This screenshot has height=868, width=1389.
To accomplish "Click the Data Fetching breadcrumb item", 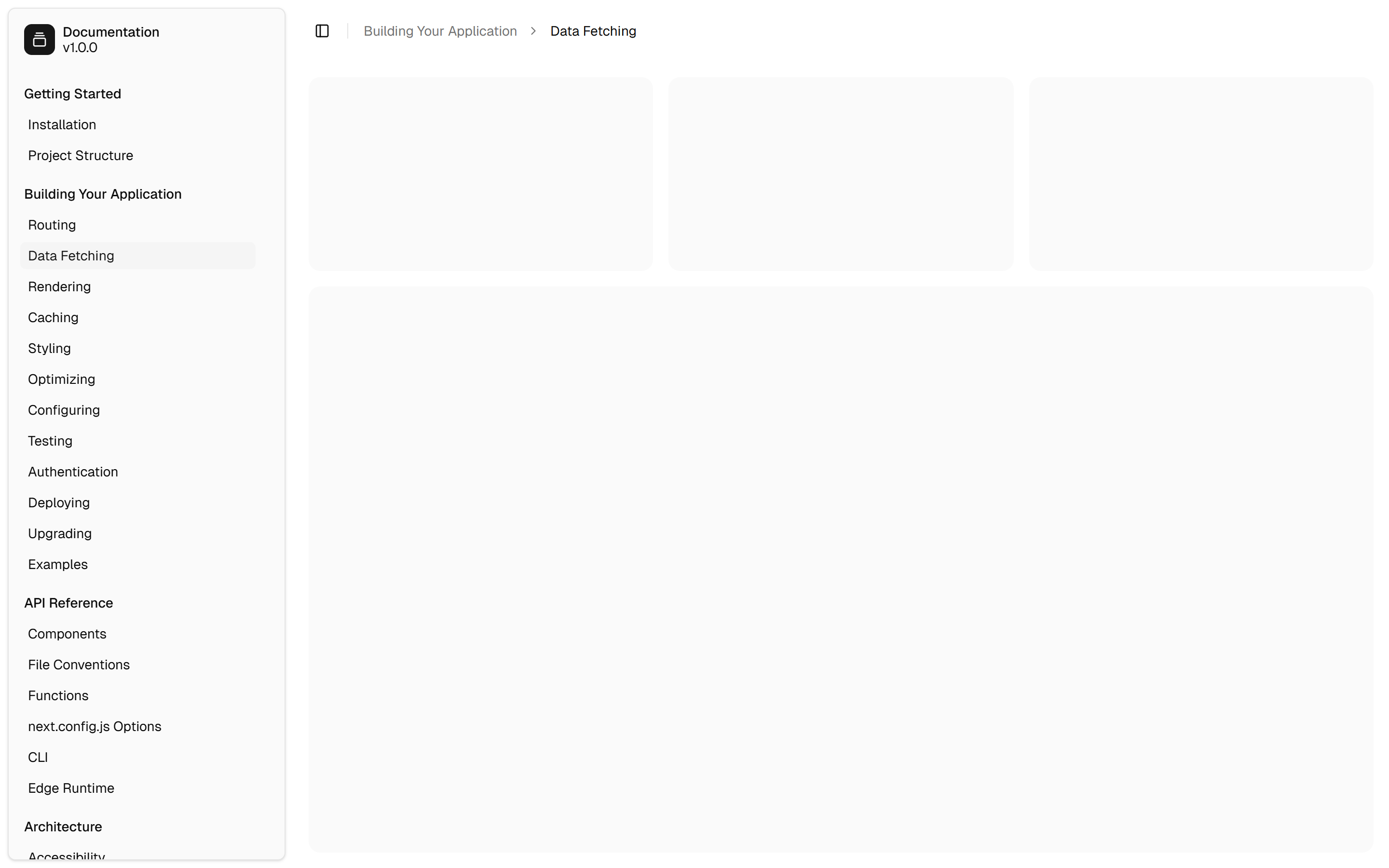I will click(592, 31).
